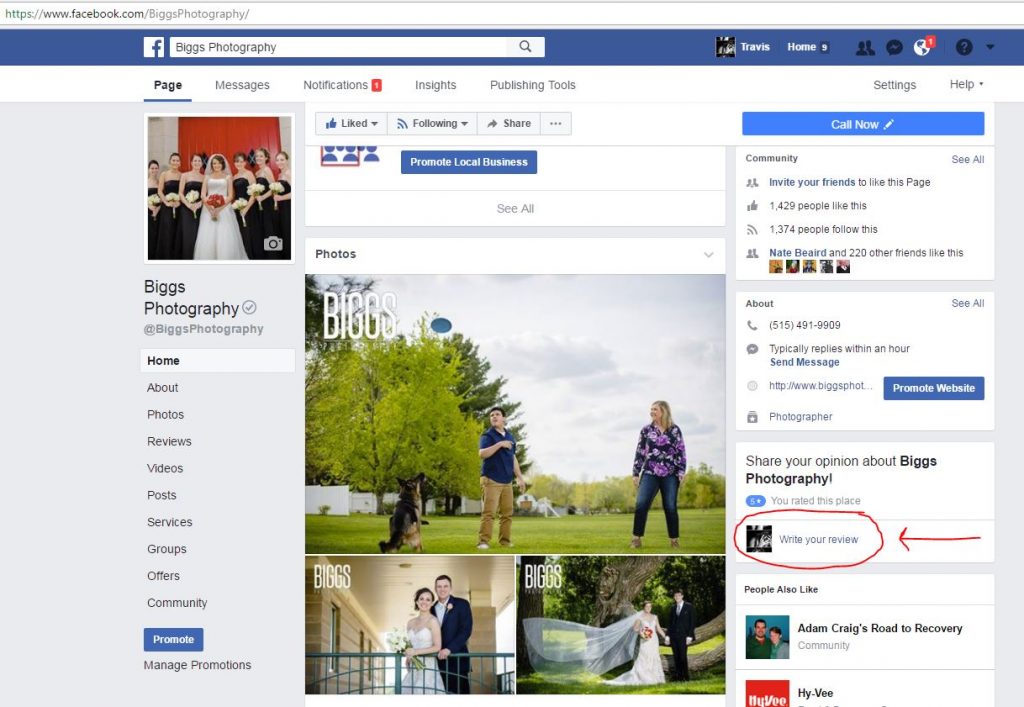1024x707 pixels.
Task: Click the Photographer category link
Action: tap(801, 416)
